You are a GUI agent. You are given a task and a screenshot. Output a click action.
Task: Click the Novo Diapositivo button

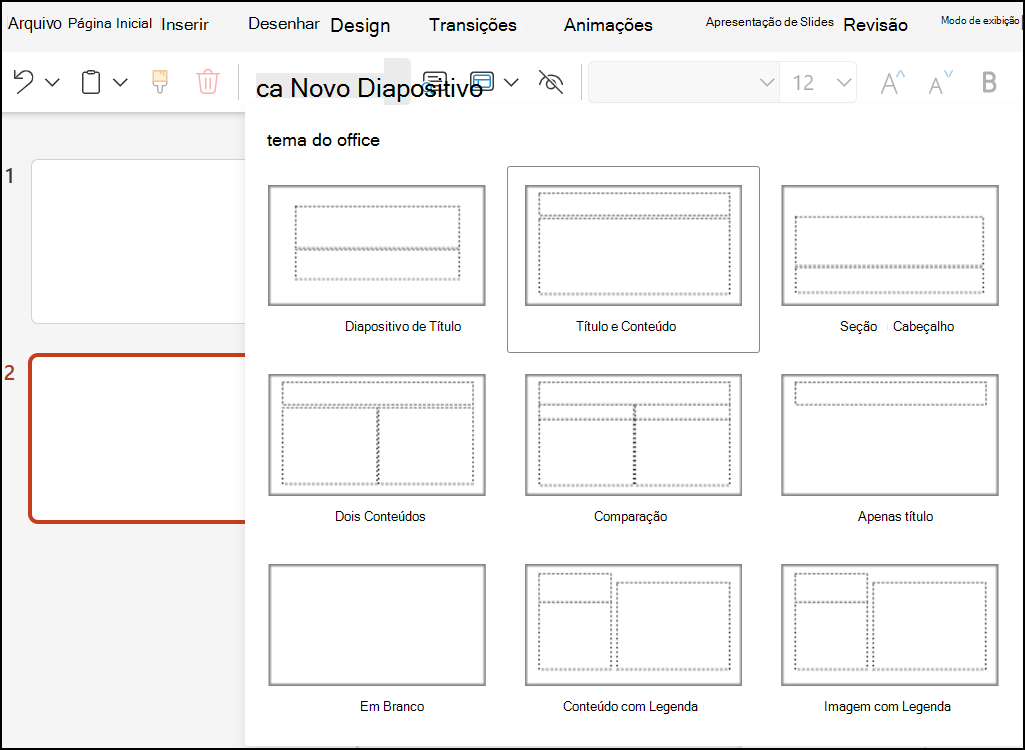(x=369, y=88)
